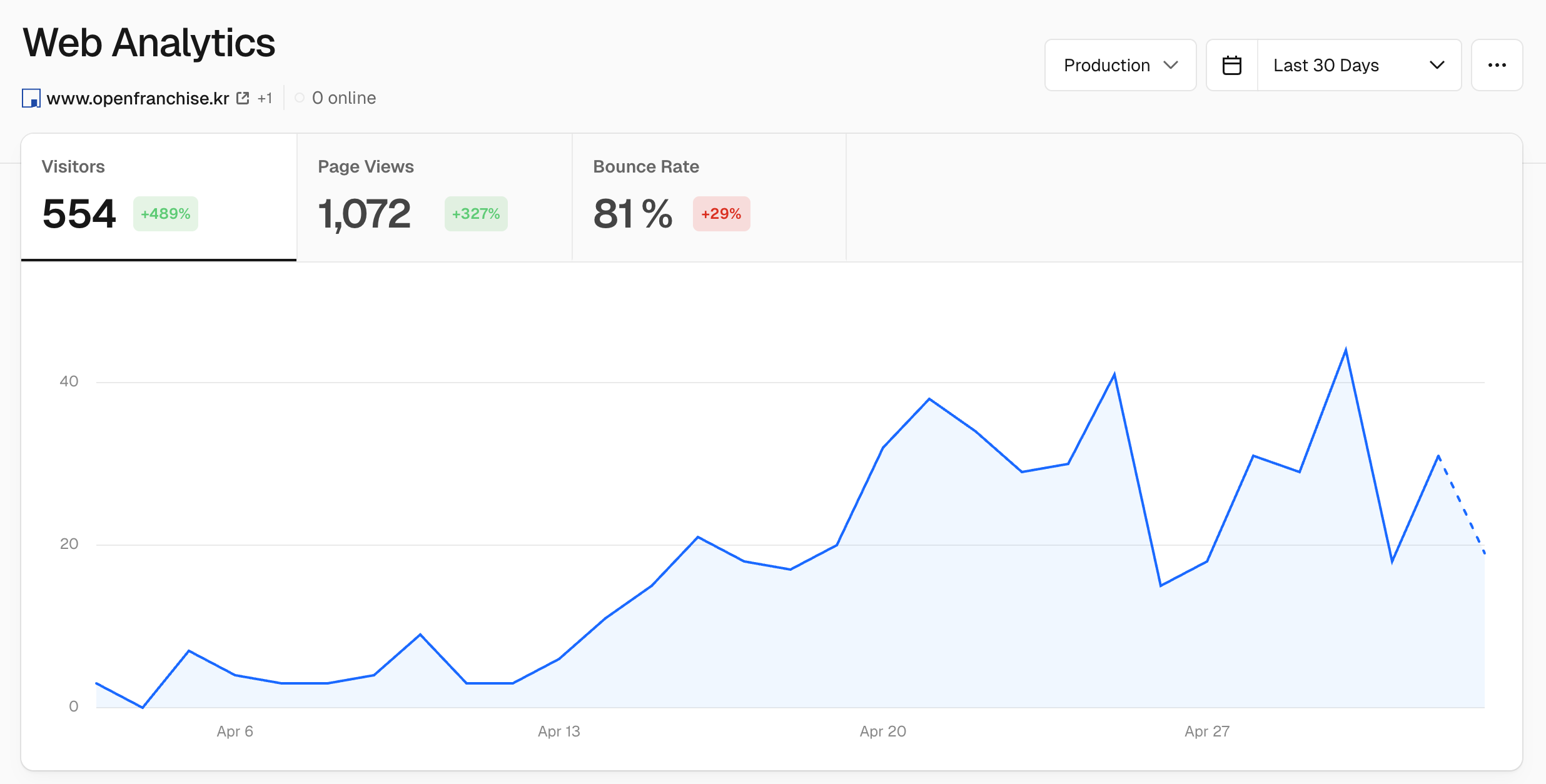Screen dimensions: 1546x784
Task: Click the Last 30 Days chevron arrow
Action: click(x=1437, y=65)
